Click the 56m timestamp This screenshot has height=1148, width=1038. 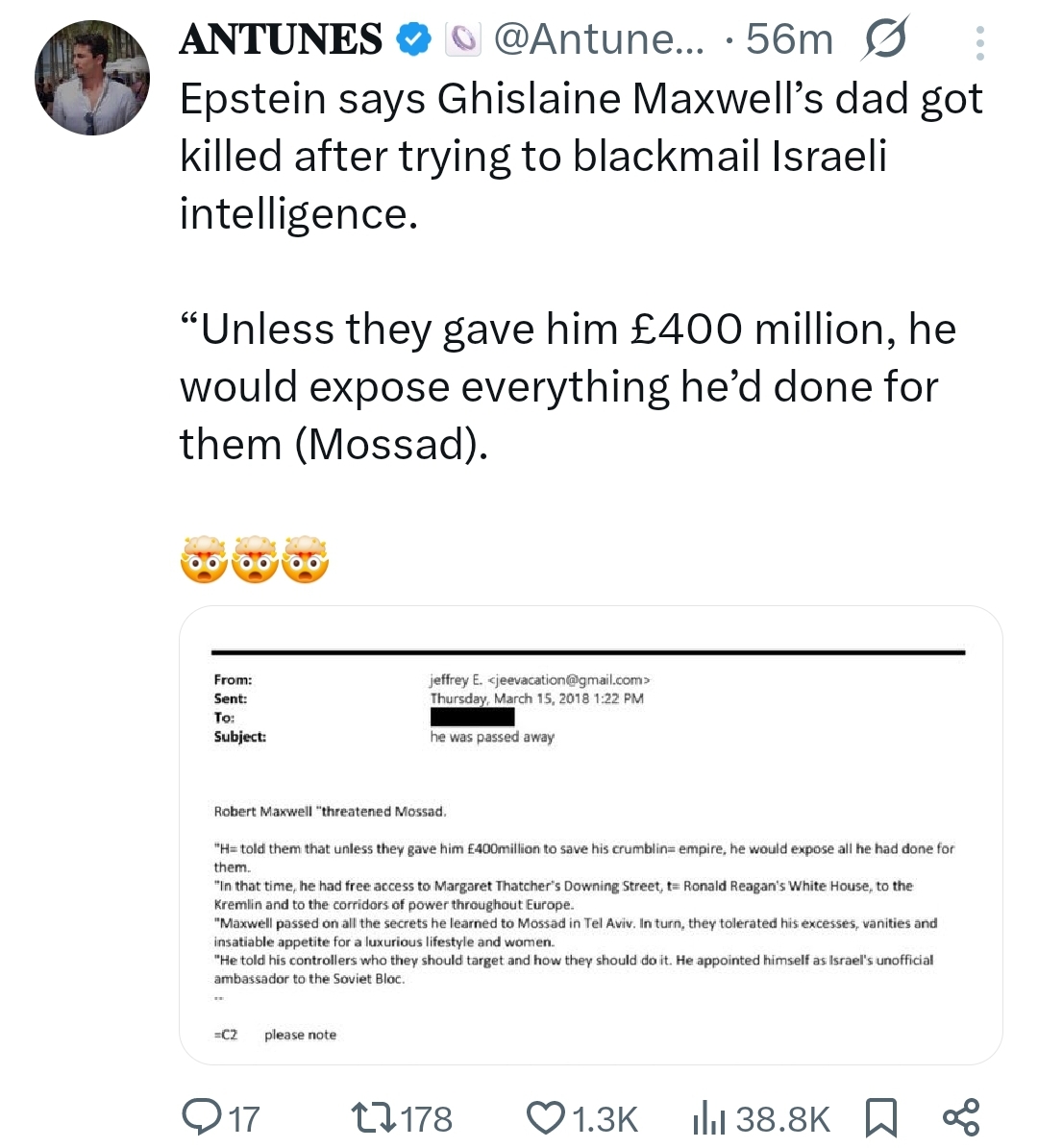(x=789, y=39)
